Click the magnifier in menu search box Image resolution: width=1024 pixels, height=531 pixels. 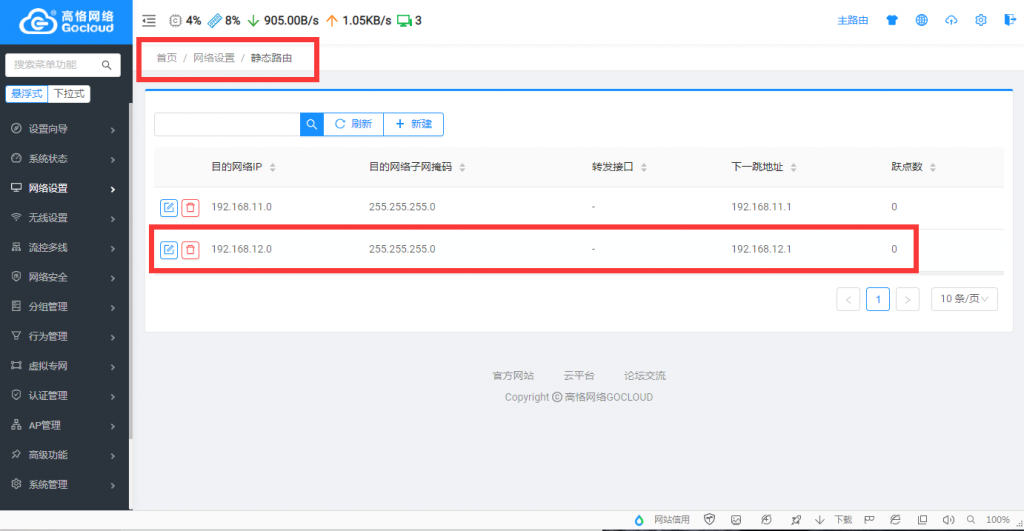106,65
